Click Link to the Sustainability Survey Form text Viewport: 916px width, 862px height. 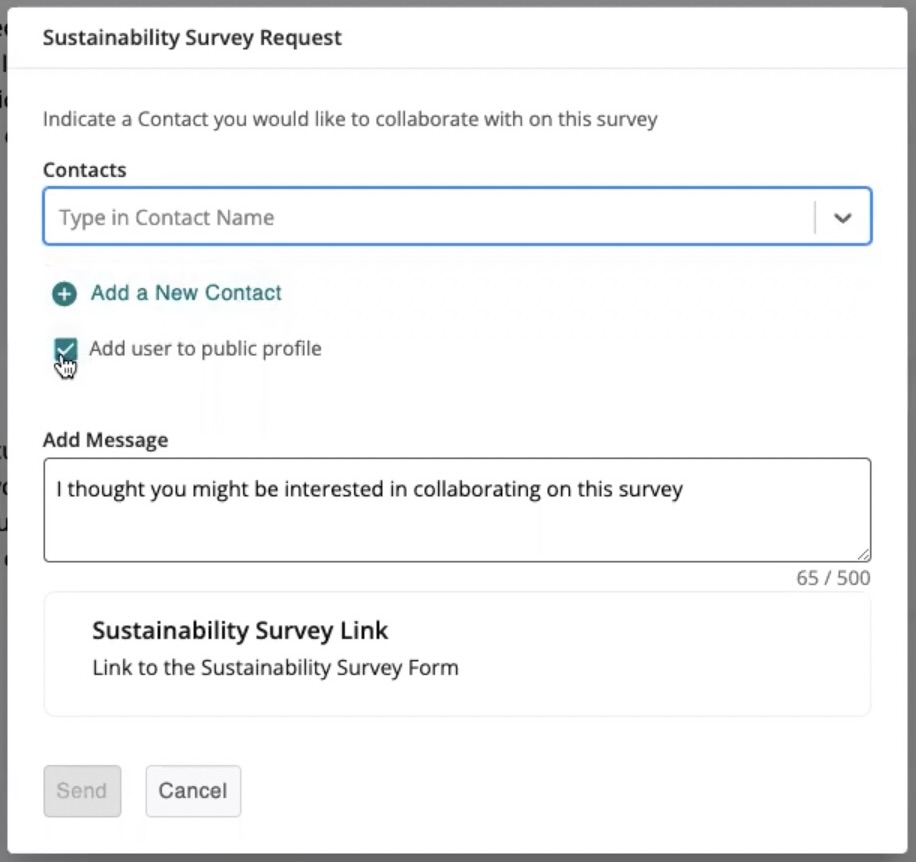[x=275, y=668]
